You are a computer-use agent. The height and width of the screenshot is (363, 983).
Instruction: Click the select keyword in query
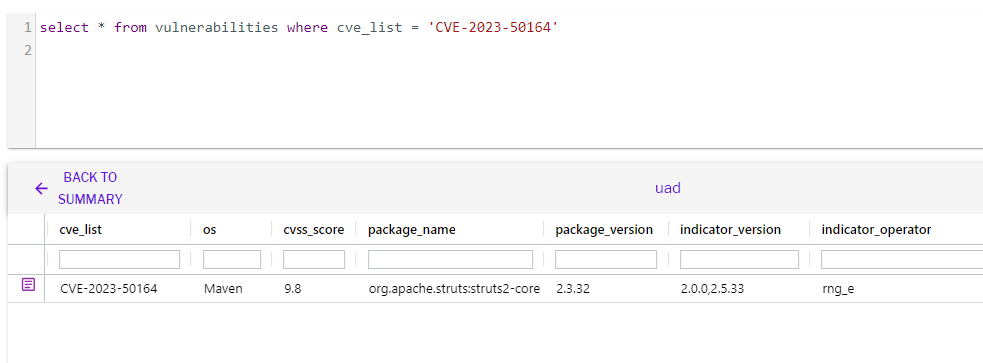(x=65, y=28)
